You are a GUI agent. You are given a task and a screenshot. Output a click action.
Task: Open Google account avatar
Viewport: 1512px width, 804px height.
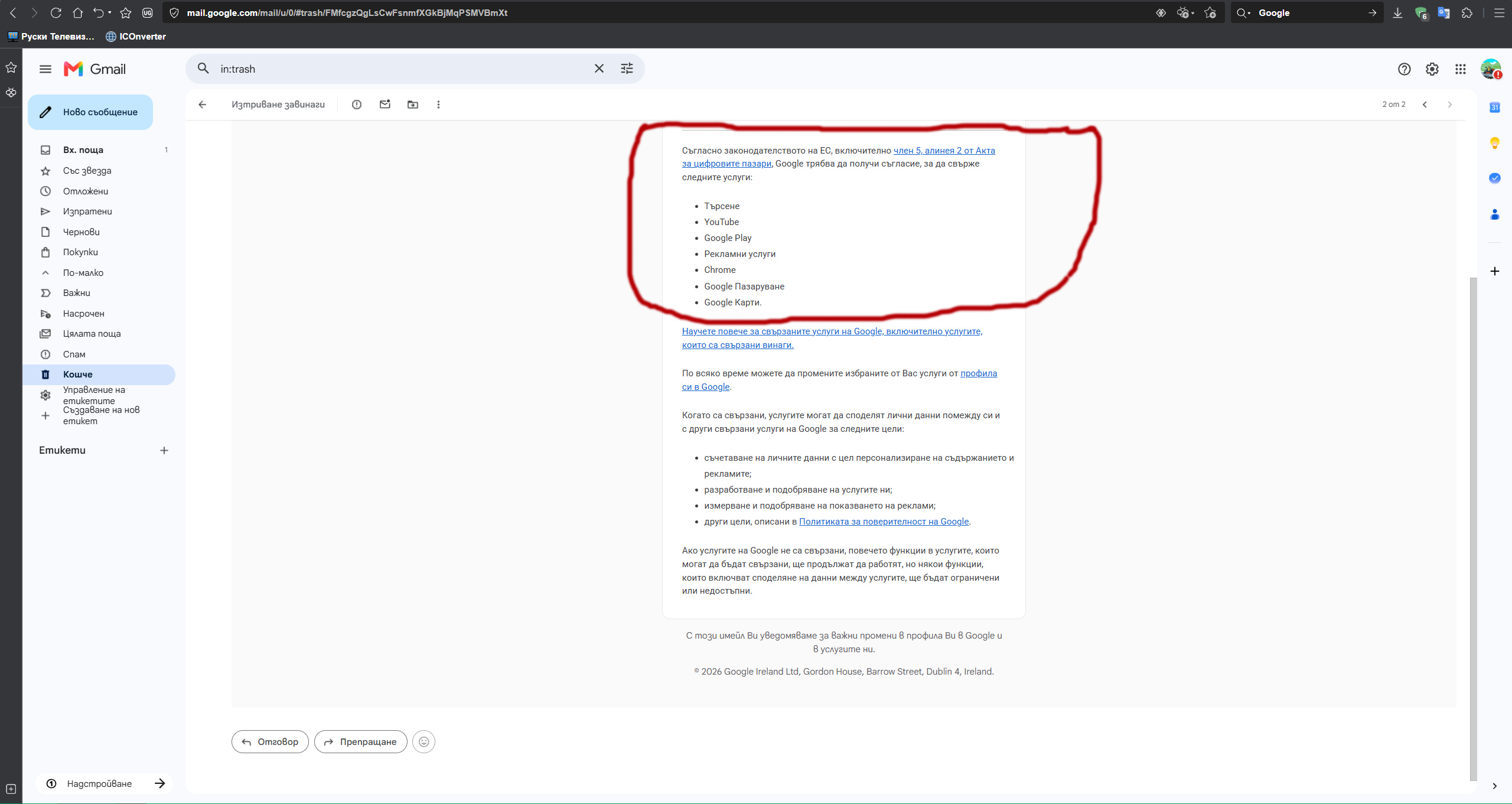click(x=1491, y=69)
